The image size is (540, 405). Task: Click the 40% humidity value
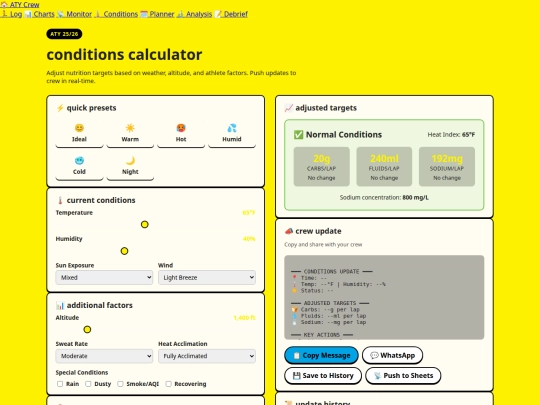[249, 239]
